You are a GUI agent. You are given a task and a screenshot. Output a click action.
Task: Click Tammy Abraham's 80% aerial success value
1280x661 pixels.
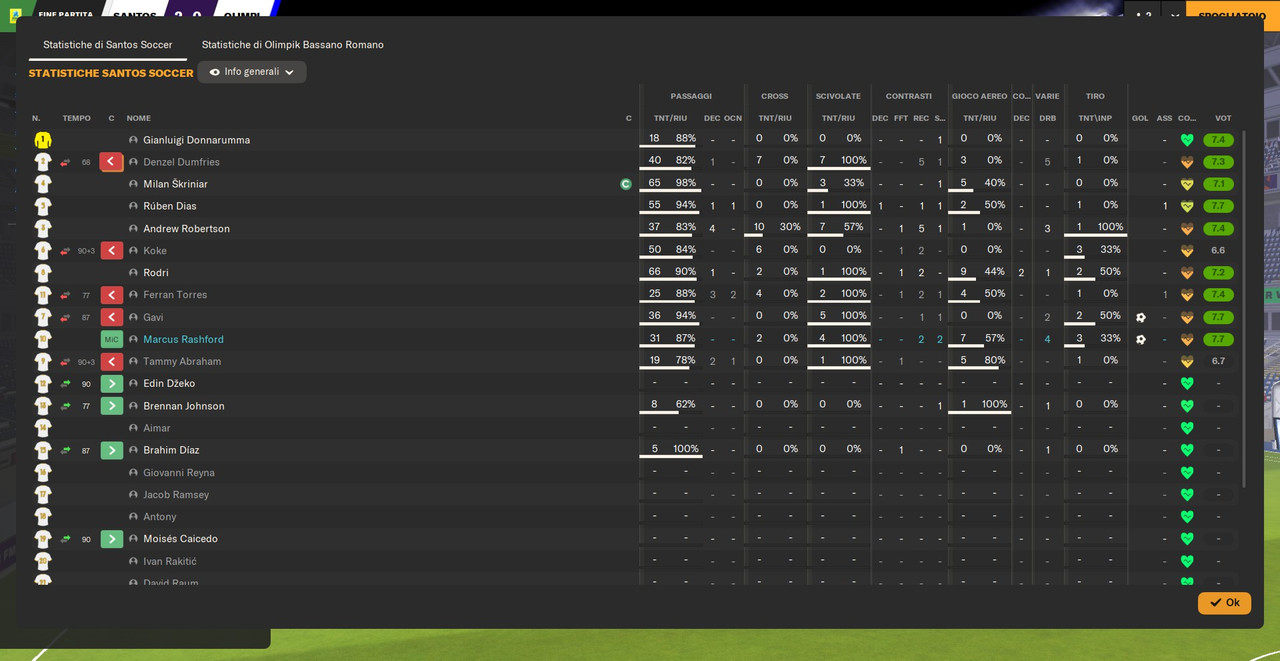click(995, 360)
